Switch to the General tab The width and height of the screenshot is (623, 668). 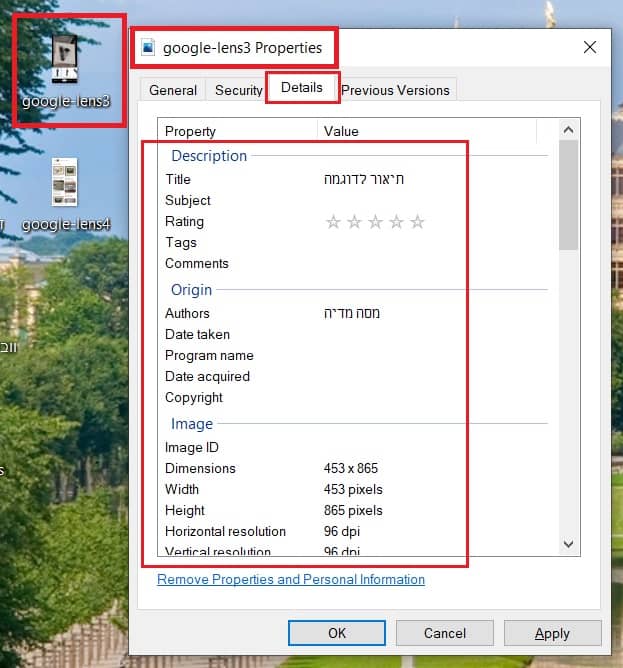[173, 90]
